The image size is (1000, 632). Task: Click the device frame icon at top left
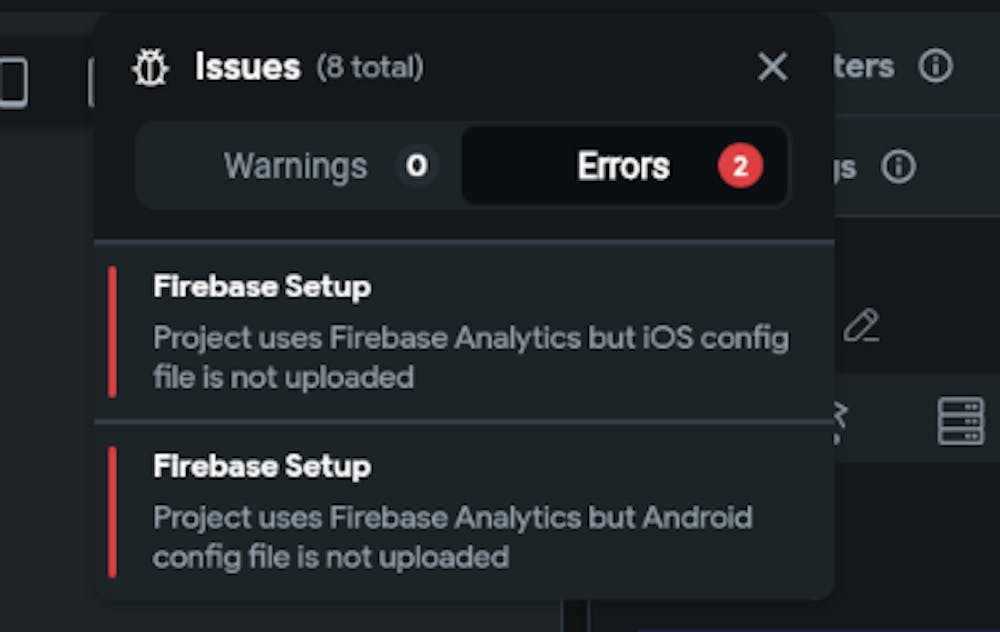(13, 82)
